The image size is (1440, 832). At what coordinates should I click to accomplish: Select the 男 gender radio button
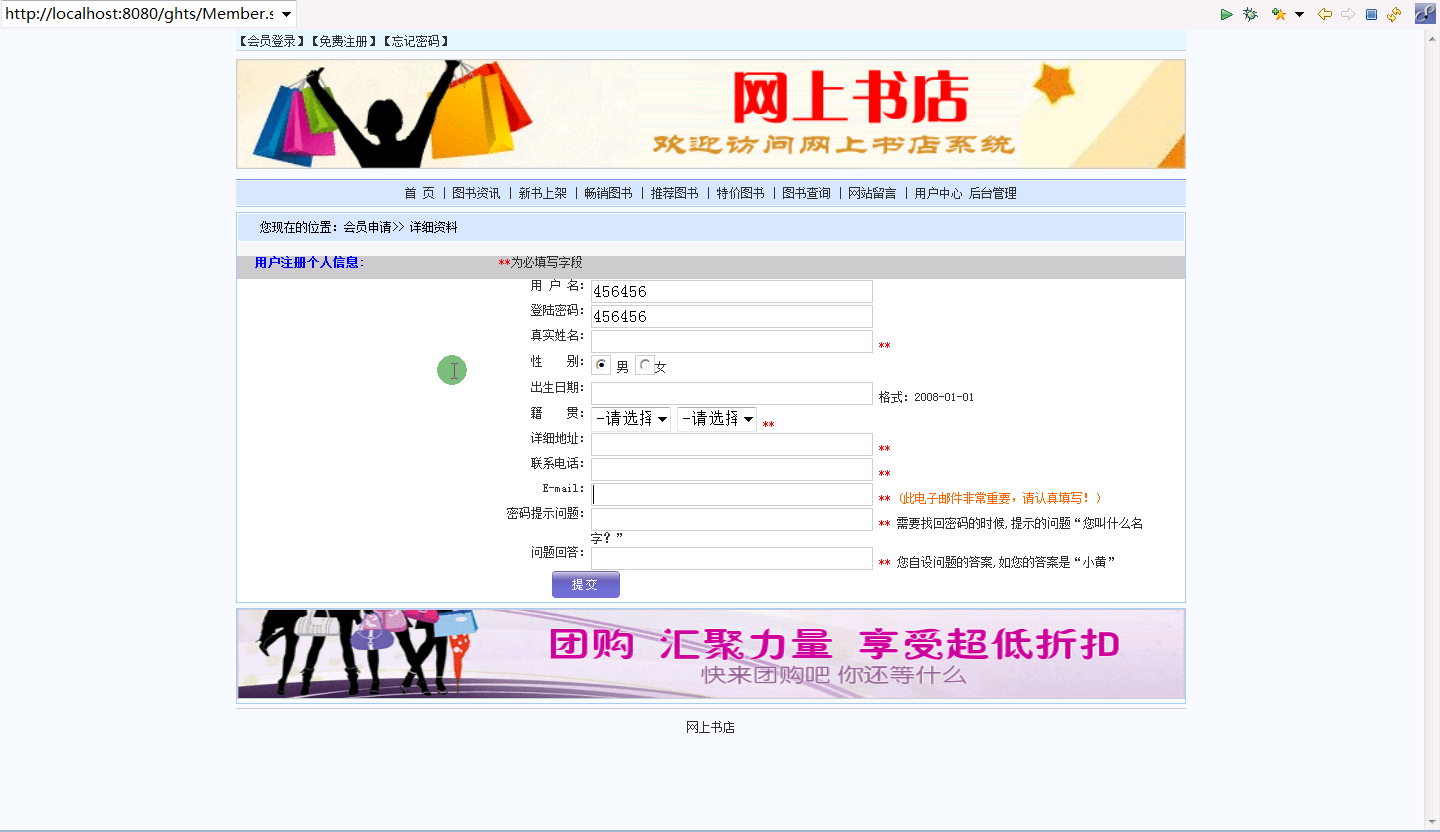tap(601, 365)
